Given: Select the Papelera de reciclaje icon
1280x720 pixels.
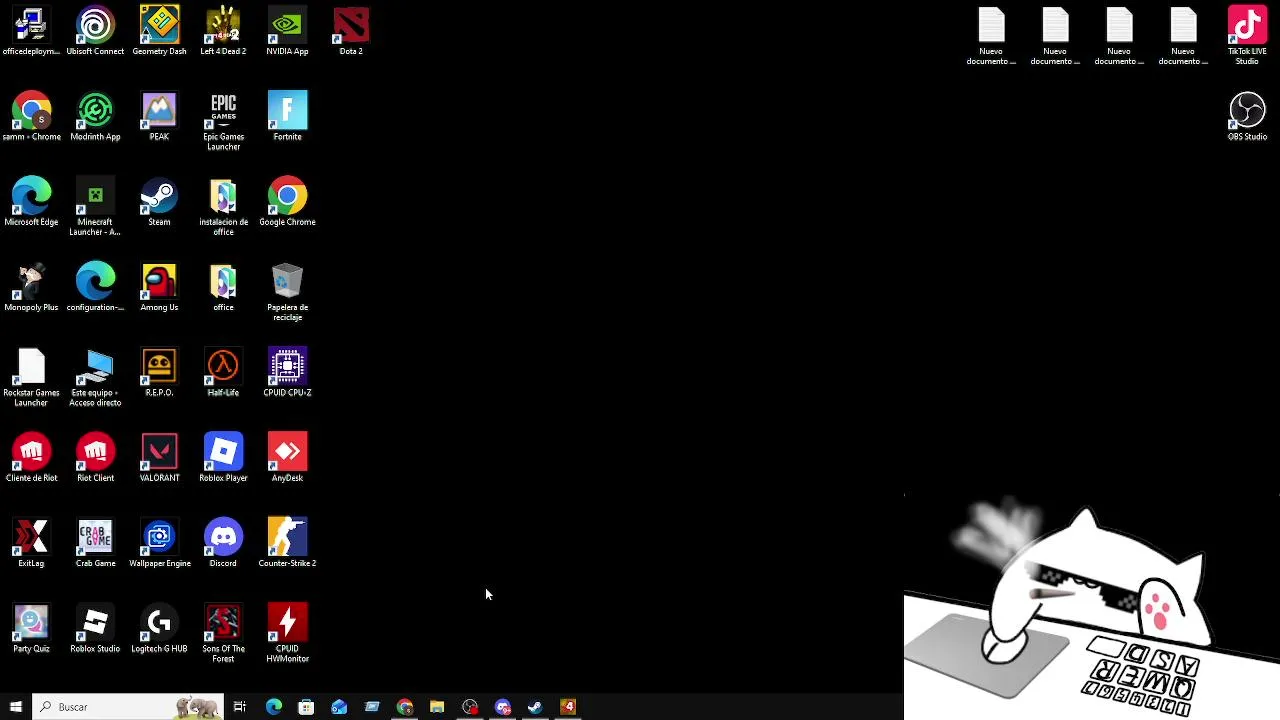Looking at the screenshot, I should coord(287,293).
